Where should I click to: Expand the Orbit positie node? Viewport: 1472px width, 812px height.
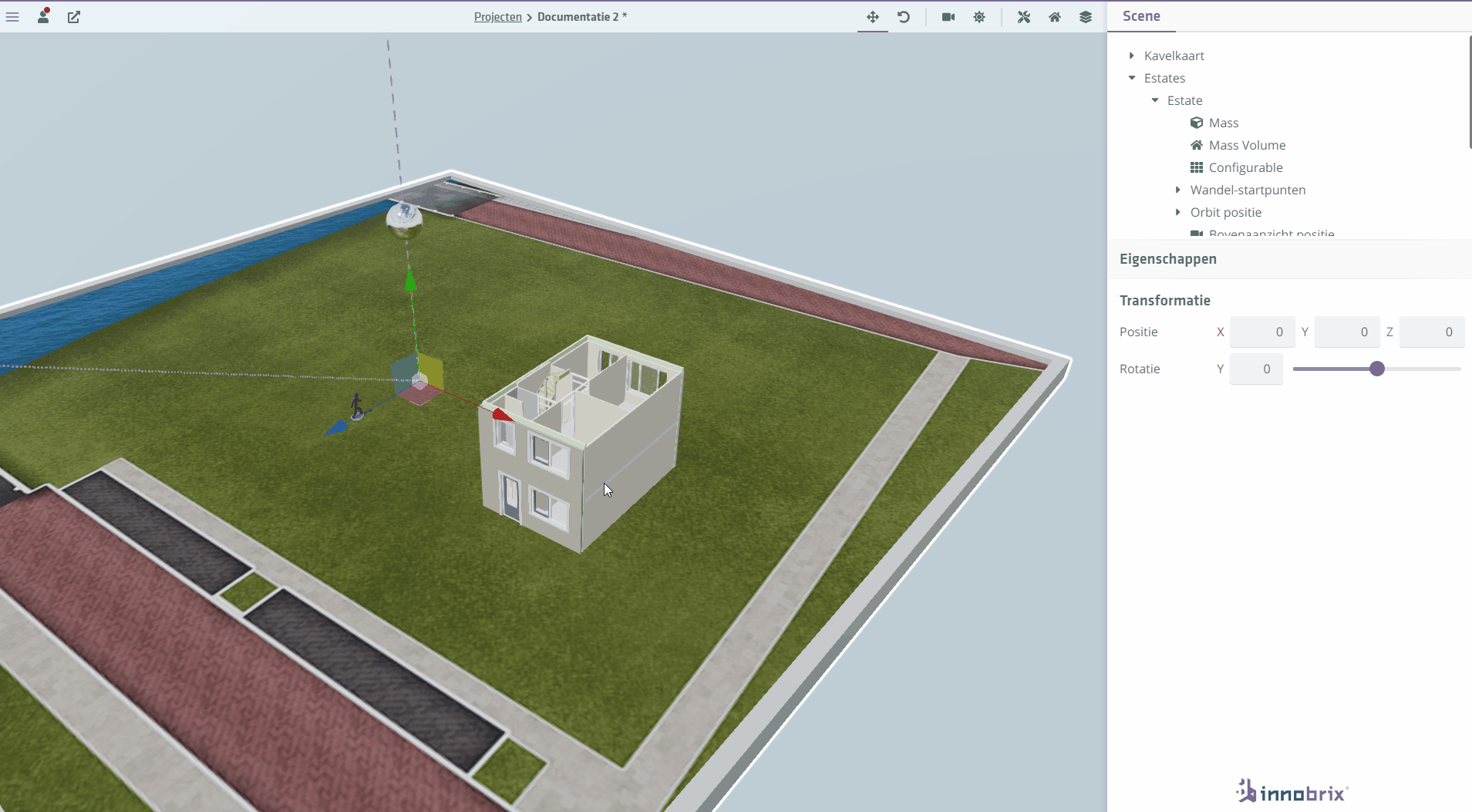(1177, 212)
